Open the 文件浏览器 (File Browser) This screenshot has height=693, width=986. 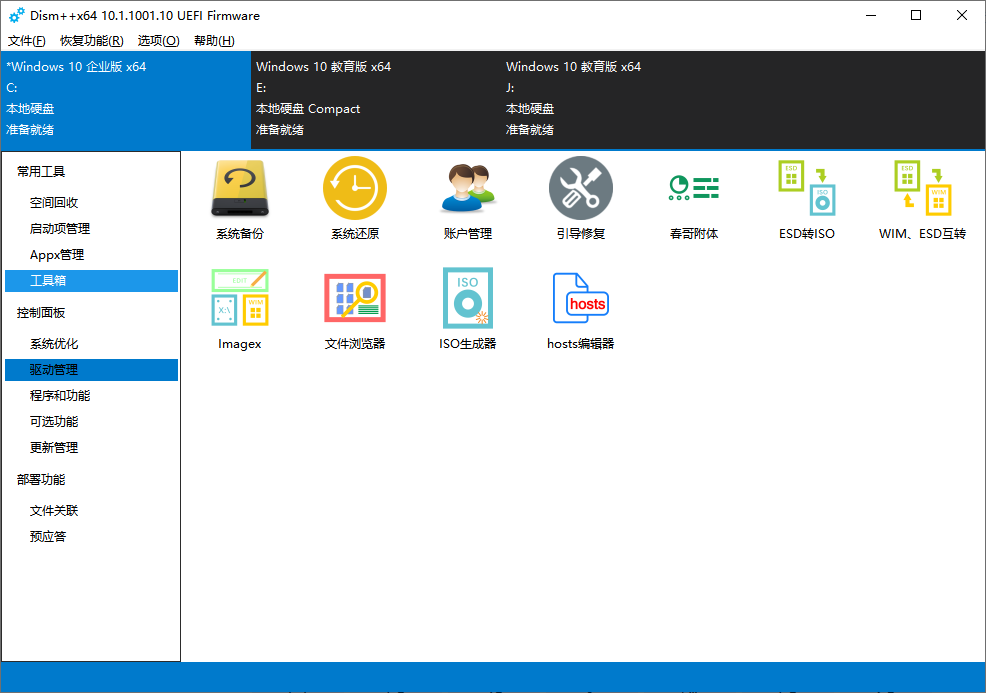pos(354,307)
